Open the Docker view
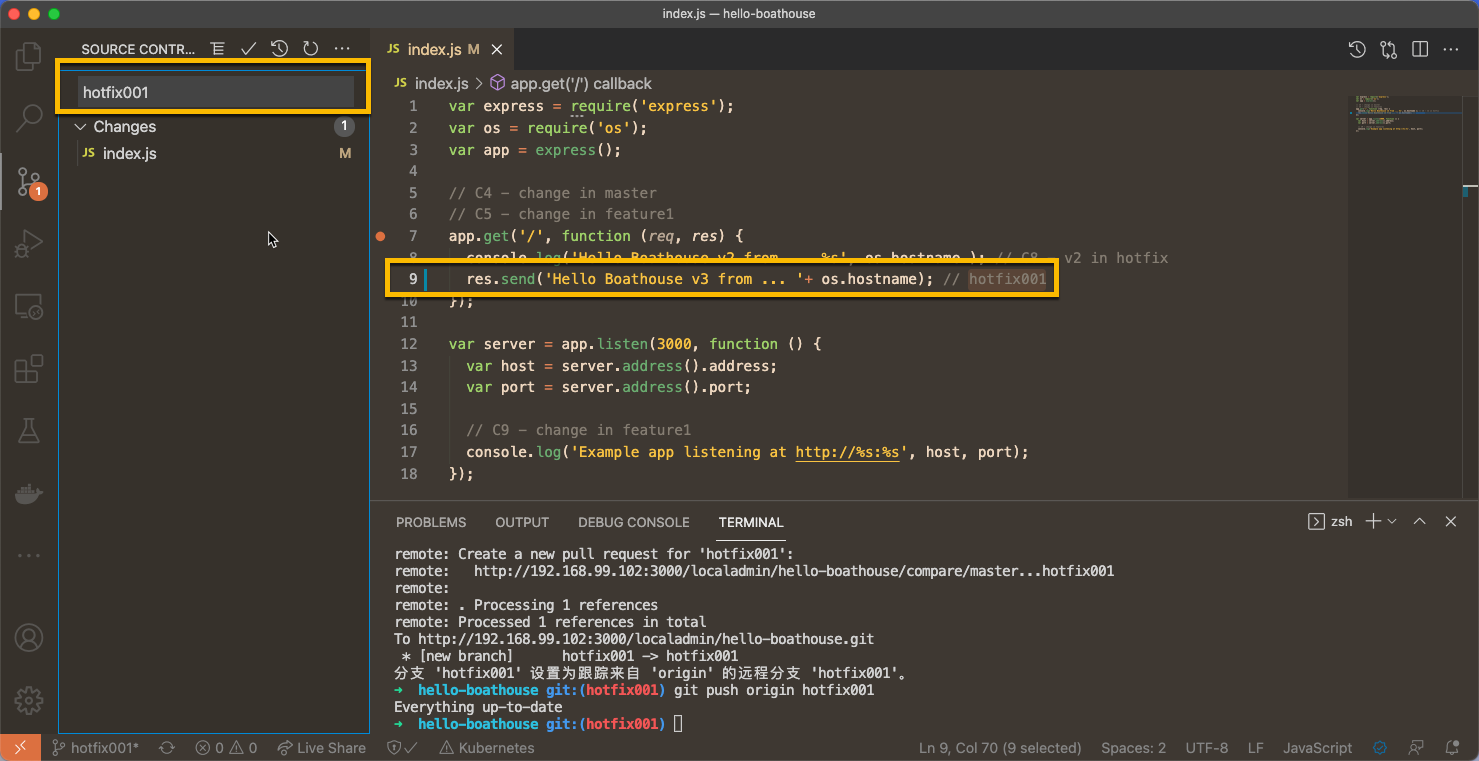The height and width of the screenshot is (761, 1479). [x=29, y=494]
